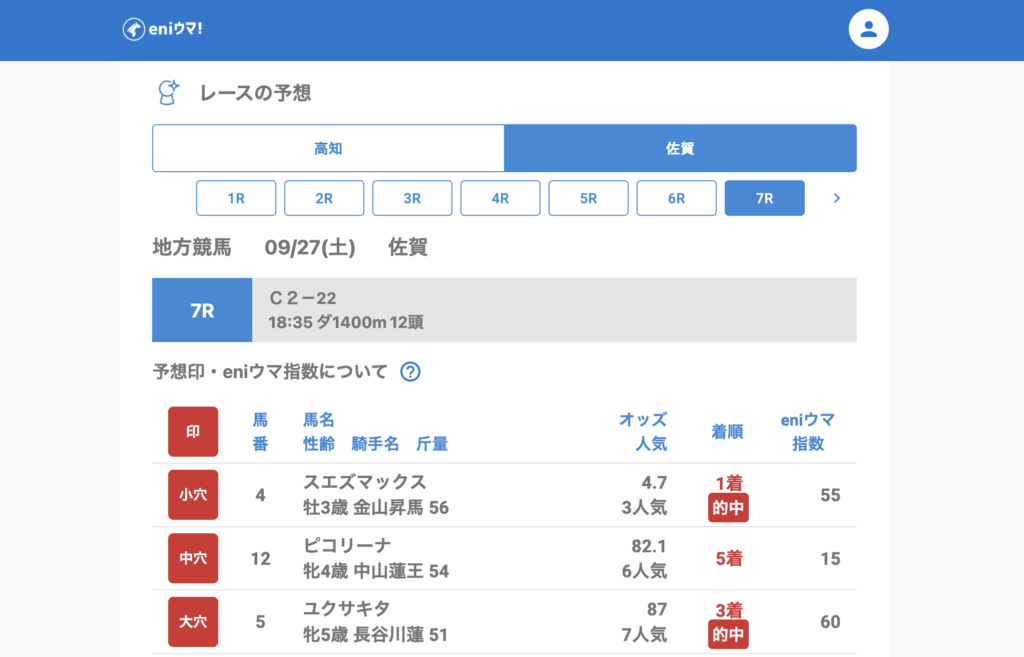Image resolution: width=1024 pixels, height=657 pixels.
Task: Choose the 3R race button
Action: click(x=412, y=198)
